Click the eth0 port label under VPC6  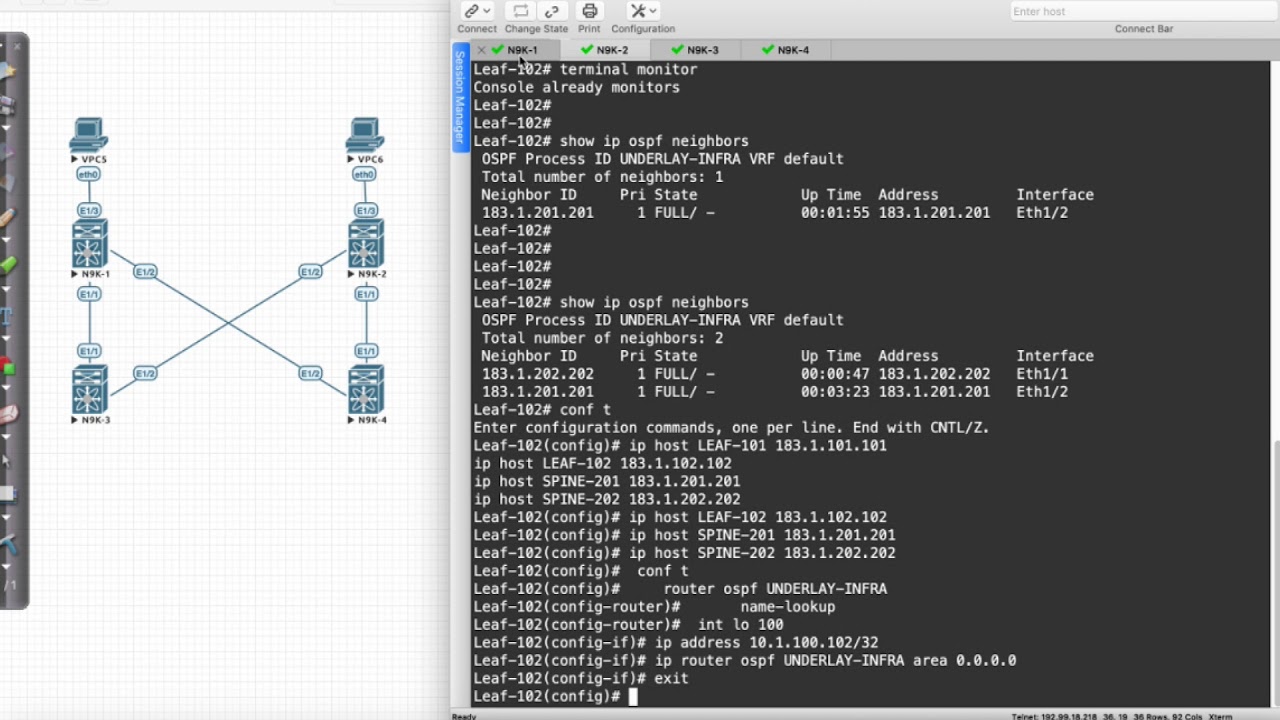[364, 175]
